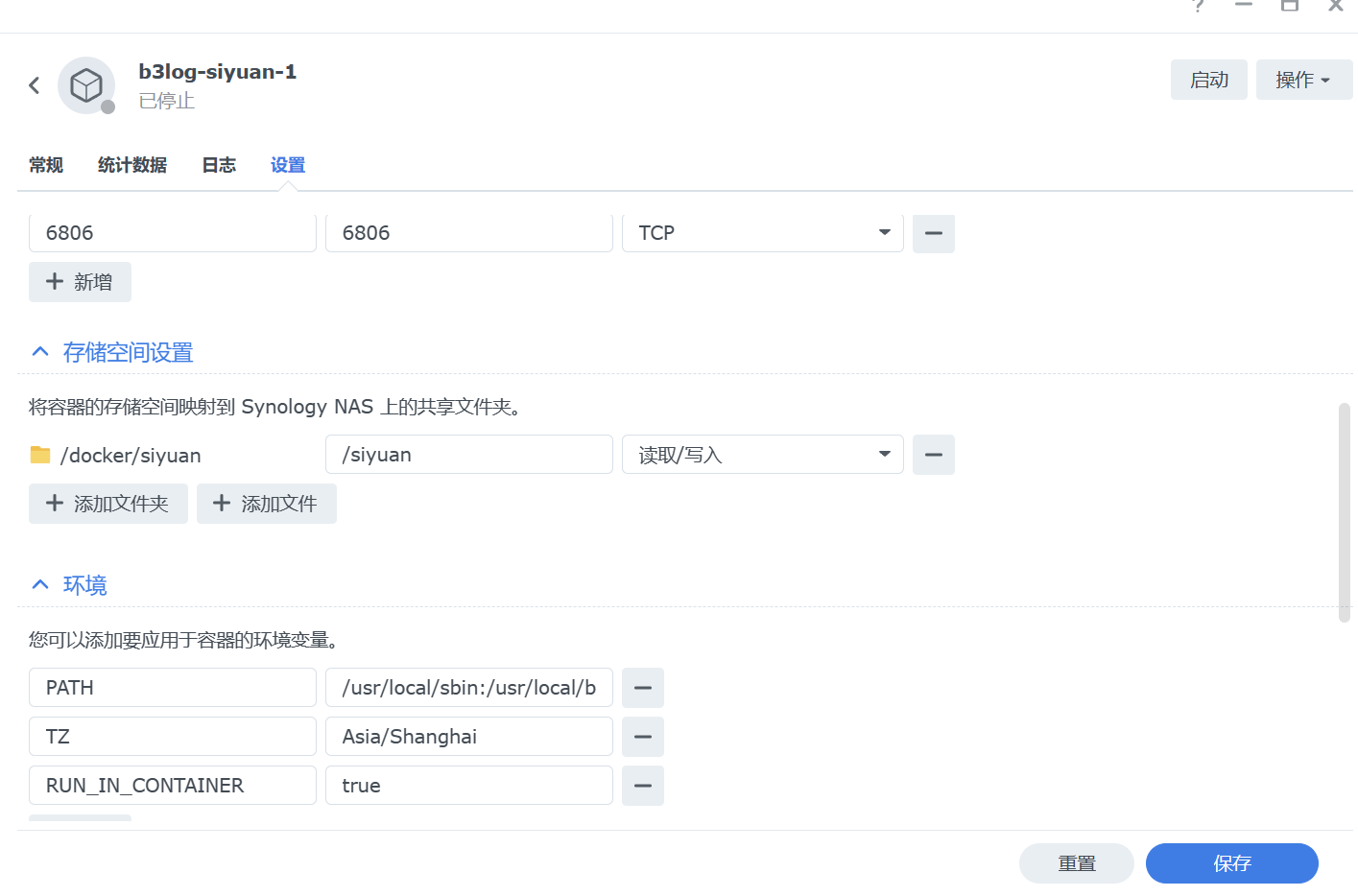Click the vertical scrollbar thumb
The height and width of the screenshot is (896, 1358).
tap(1344, 512)
